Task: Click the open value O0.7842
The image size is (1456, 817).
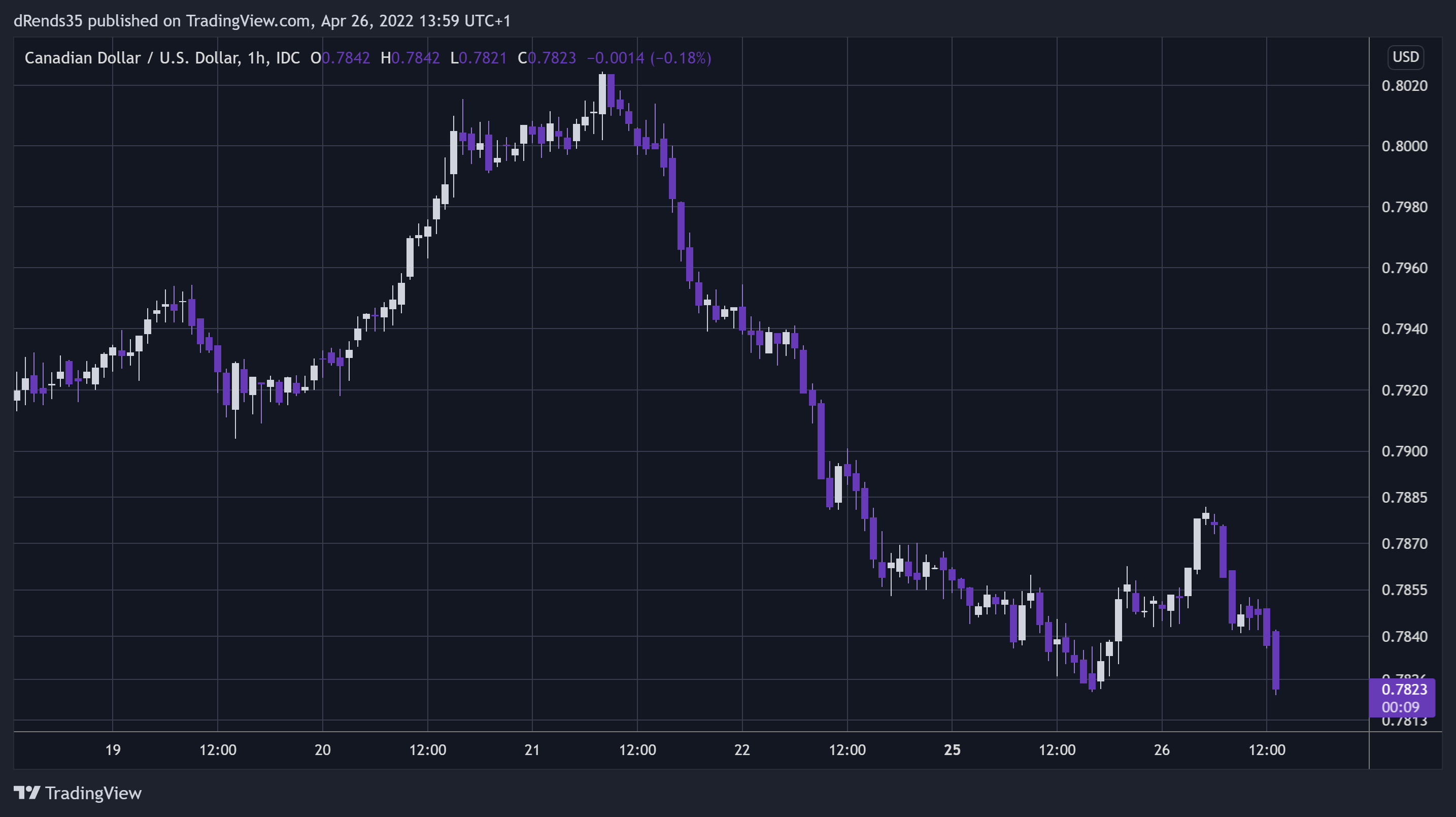Action: (x=340, y=58)
